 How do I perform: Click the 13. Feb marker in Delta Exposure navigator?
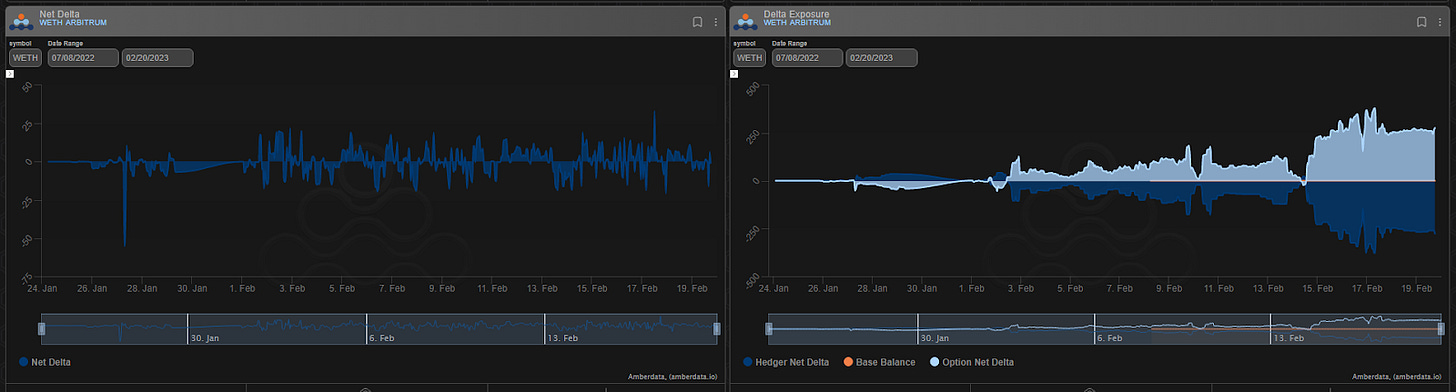[x=1288, y=338]
